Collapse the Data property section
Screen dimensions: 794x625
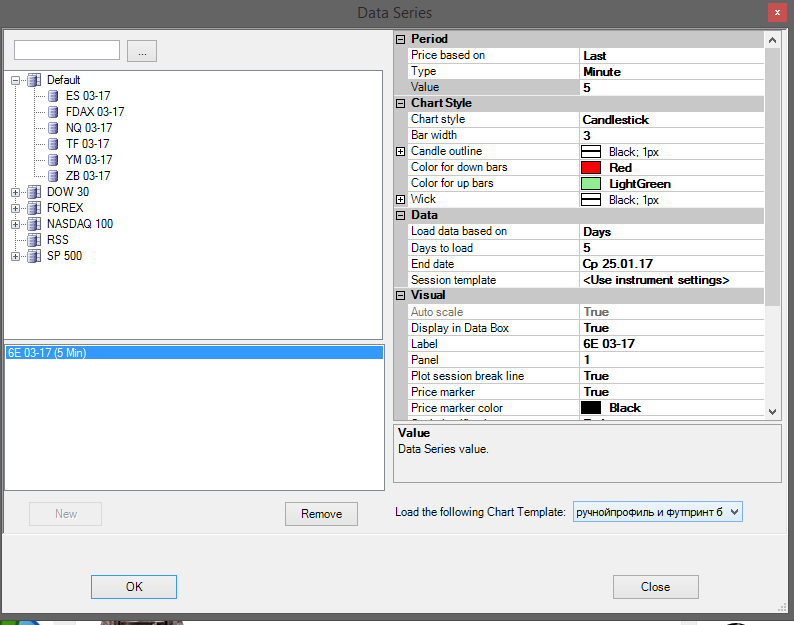click(x=401, y=215)
